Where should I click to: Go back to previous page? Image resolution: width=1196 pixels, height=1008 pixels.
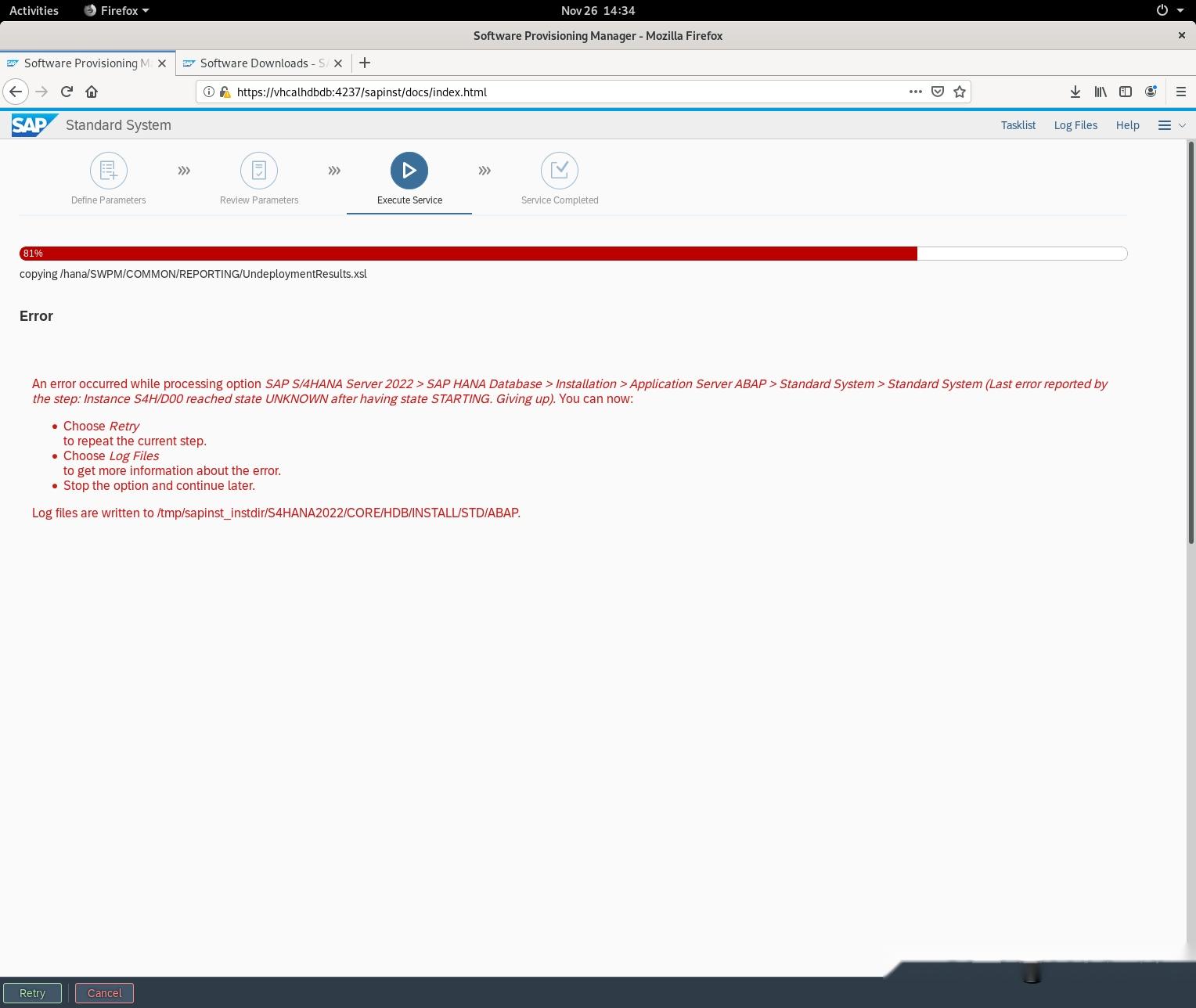[16, 92]
